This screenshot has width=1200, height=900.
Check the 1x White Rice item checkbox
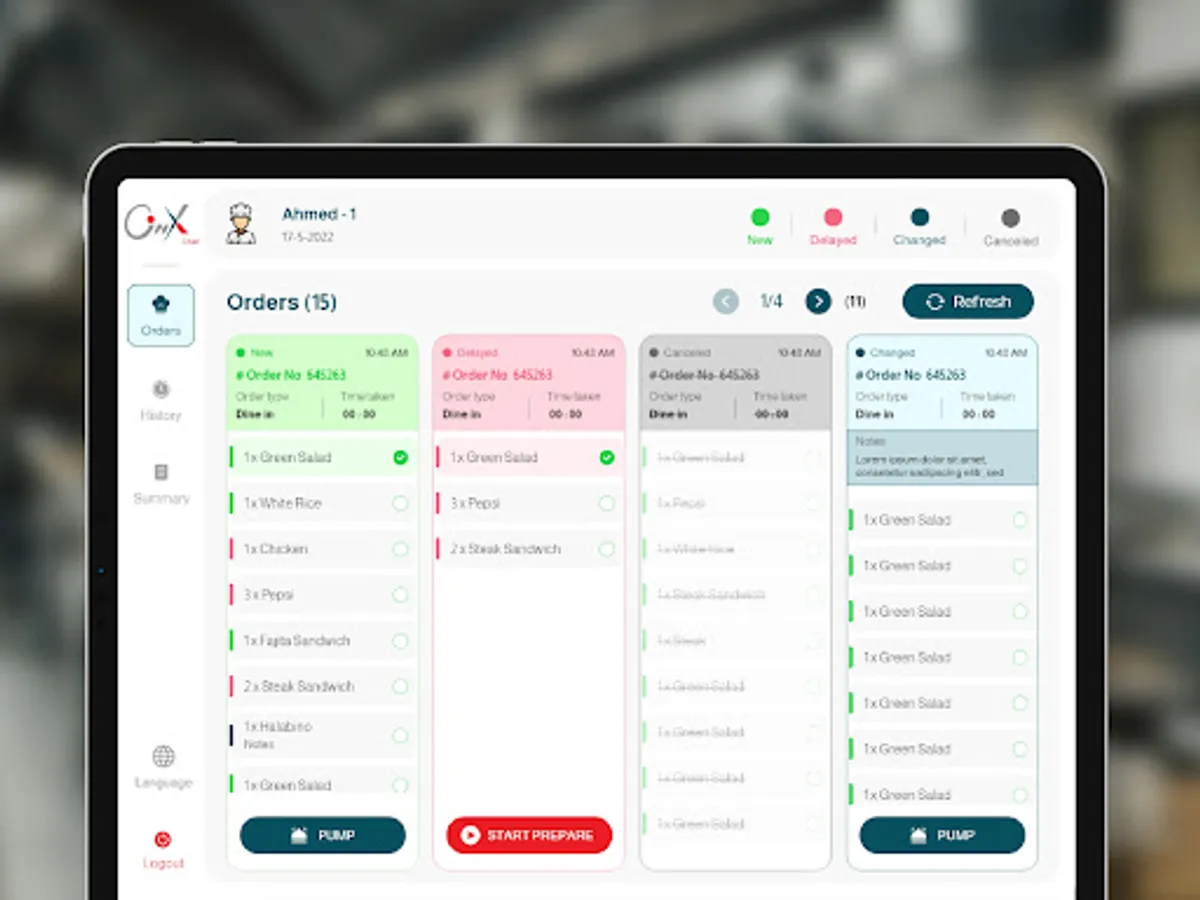[x=399, y=503]
